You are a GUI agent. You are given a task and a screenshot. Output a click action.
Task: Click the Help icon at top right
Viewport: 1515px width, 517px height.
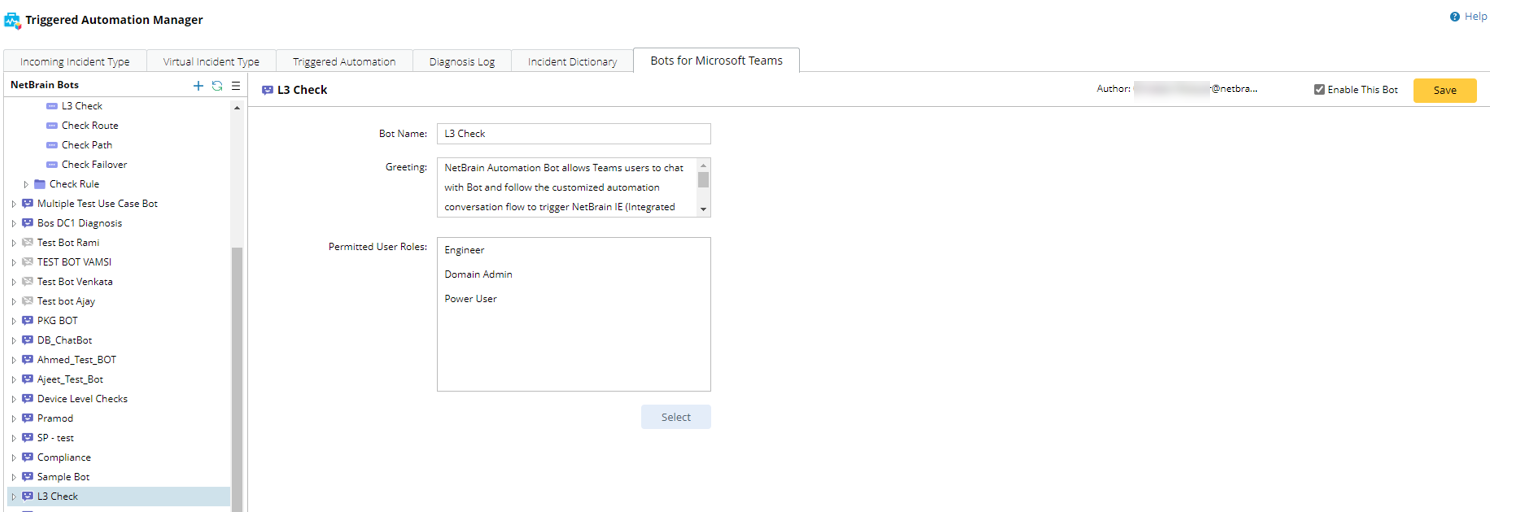[x=1454, y=17]
